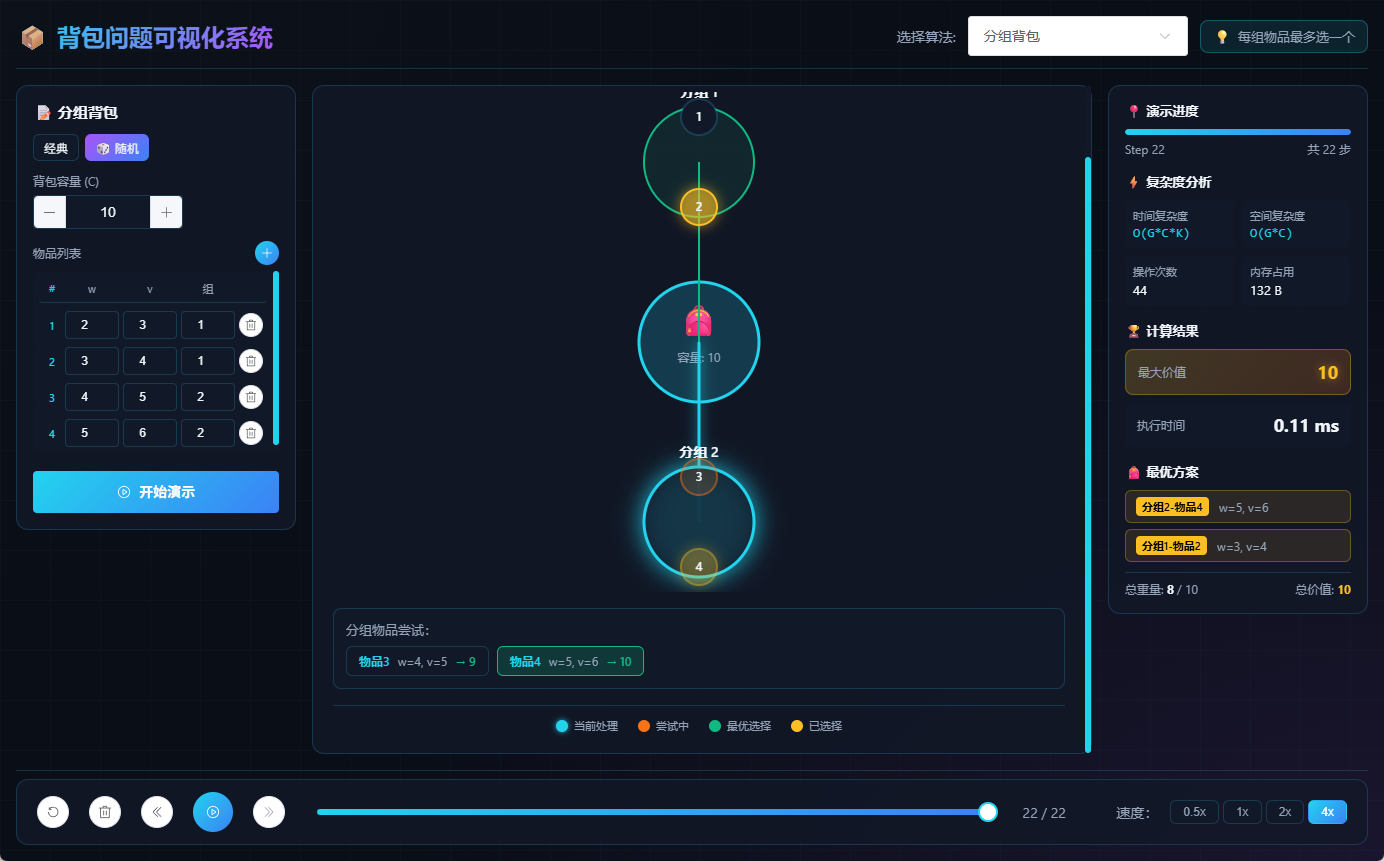This screenshot has width=1384, height=861.
Task: Click the 背包问题可视化系统 title
Action: [x=165, y=38]
